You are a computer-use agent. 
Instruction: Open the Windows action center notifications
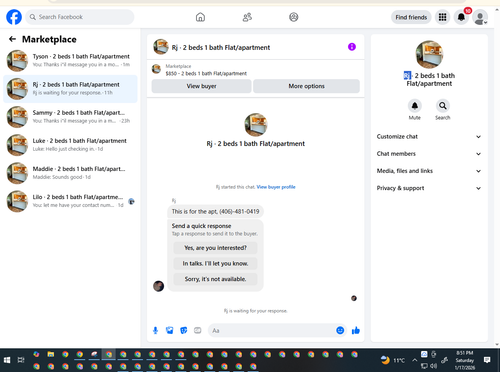tap(487, 360)
